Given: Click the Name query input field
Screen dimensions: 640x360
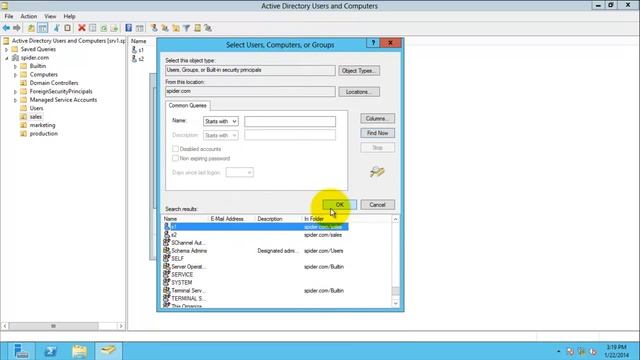Looking at the screenshot, I should [290, 121].
